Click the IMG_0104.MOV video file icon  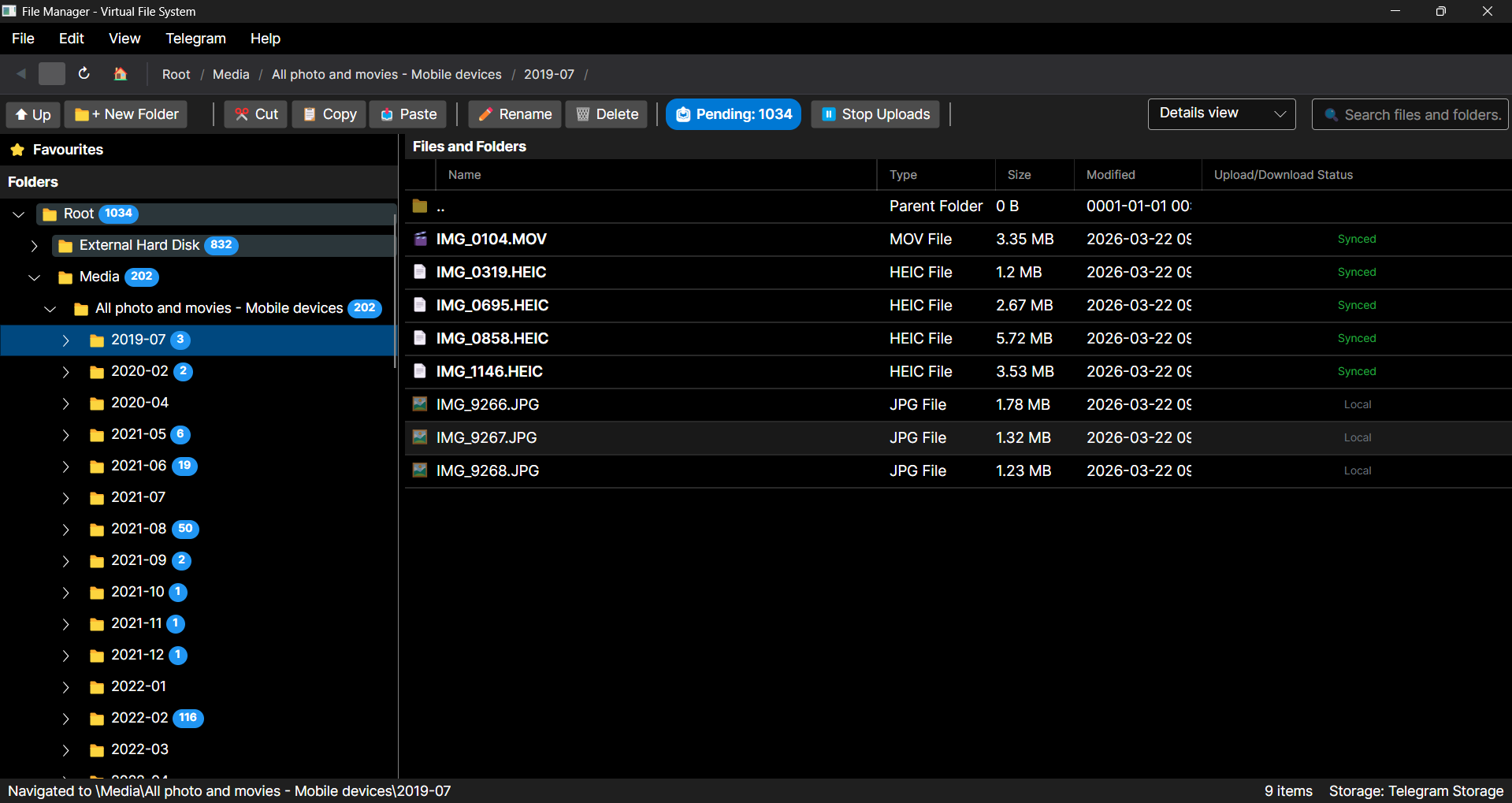(420, 239)
